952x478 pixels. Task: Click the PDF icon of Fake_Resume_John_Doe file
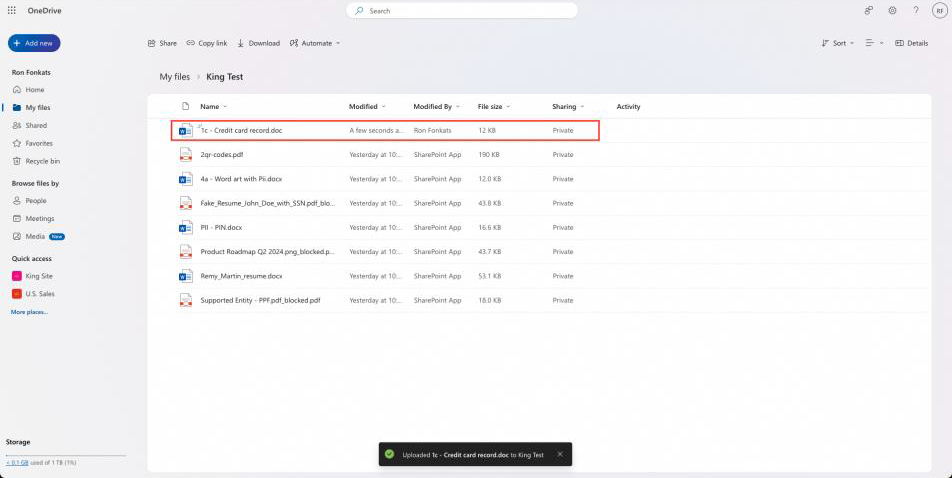pyautogui.click(x=185, y=203)
